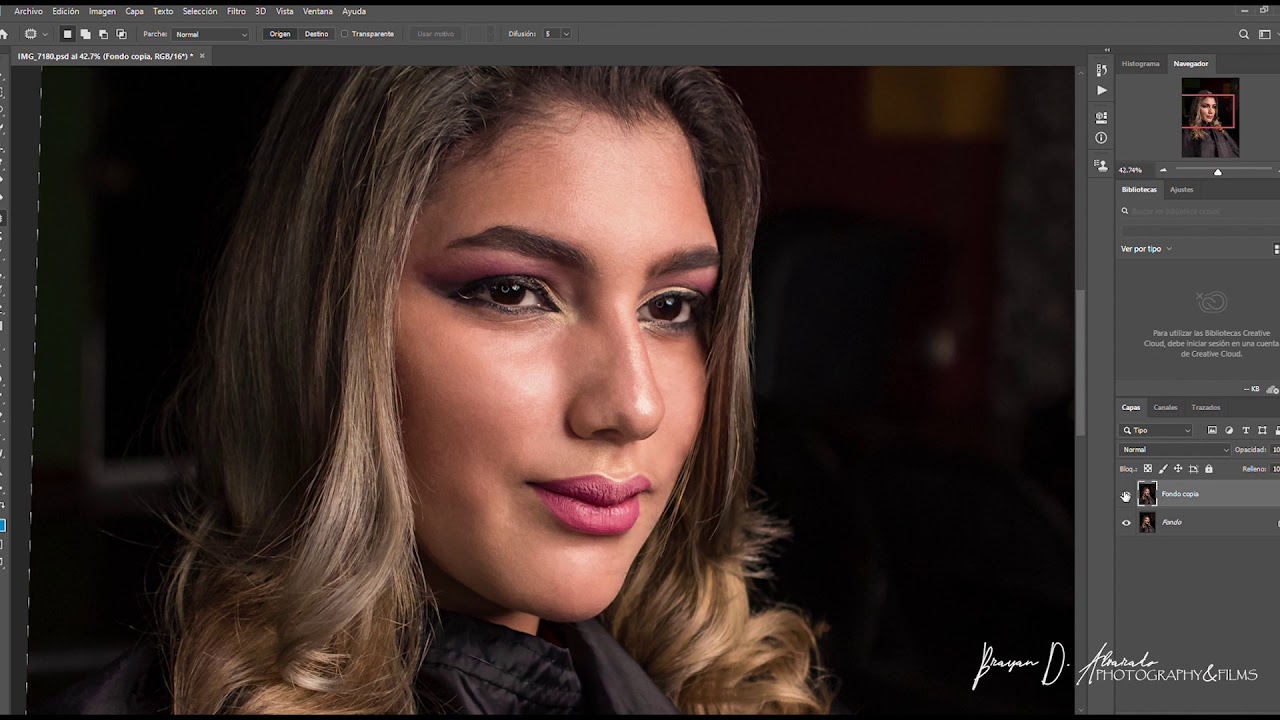Lock artboard nesting icon
Viewport: 1280px width, 720px height.
tap(1193, 469)
